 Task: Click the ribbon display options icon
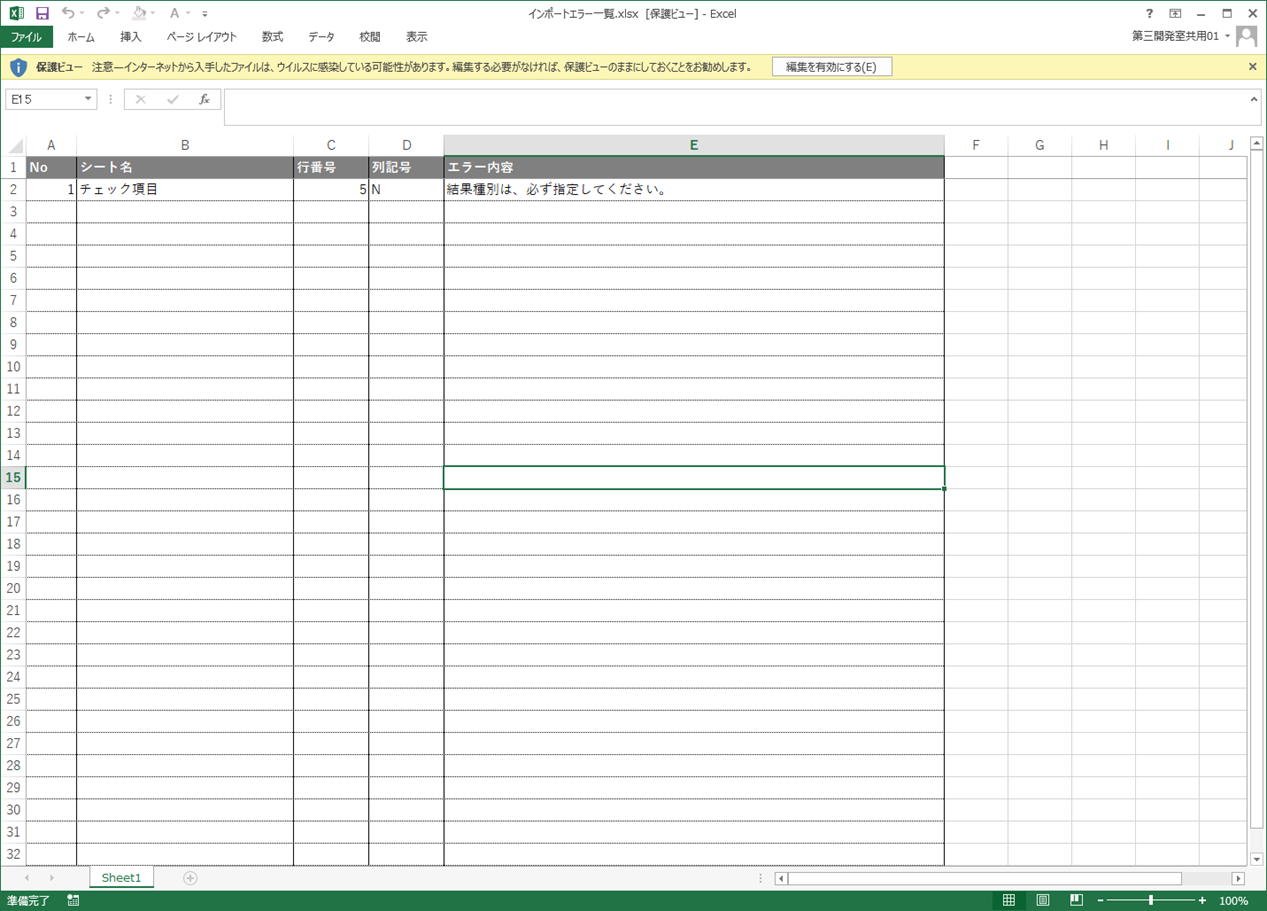1175,13
